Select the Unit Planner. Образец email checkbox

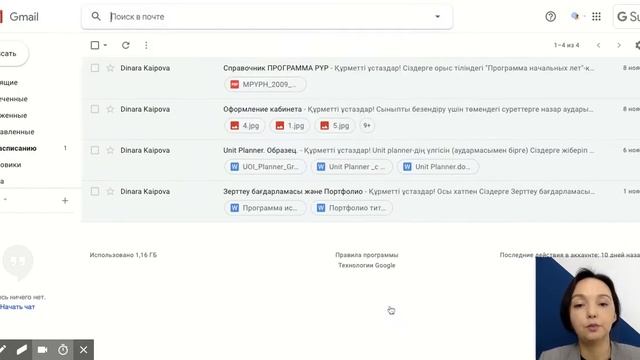pyautogui.click(x=95, y=150)
